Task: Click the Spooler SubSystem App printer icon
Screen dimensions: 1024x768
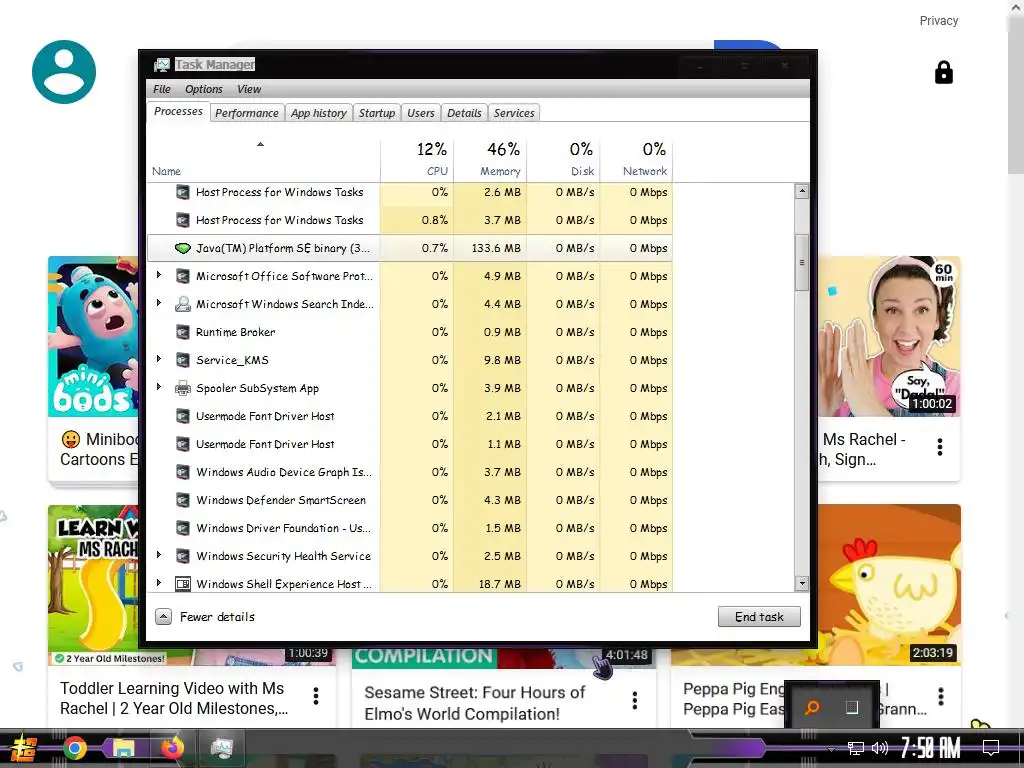Action: click(x=183, y=388)
